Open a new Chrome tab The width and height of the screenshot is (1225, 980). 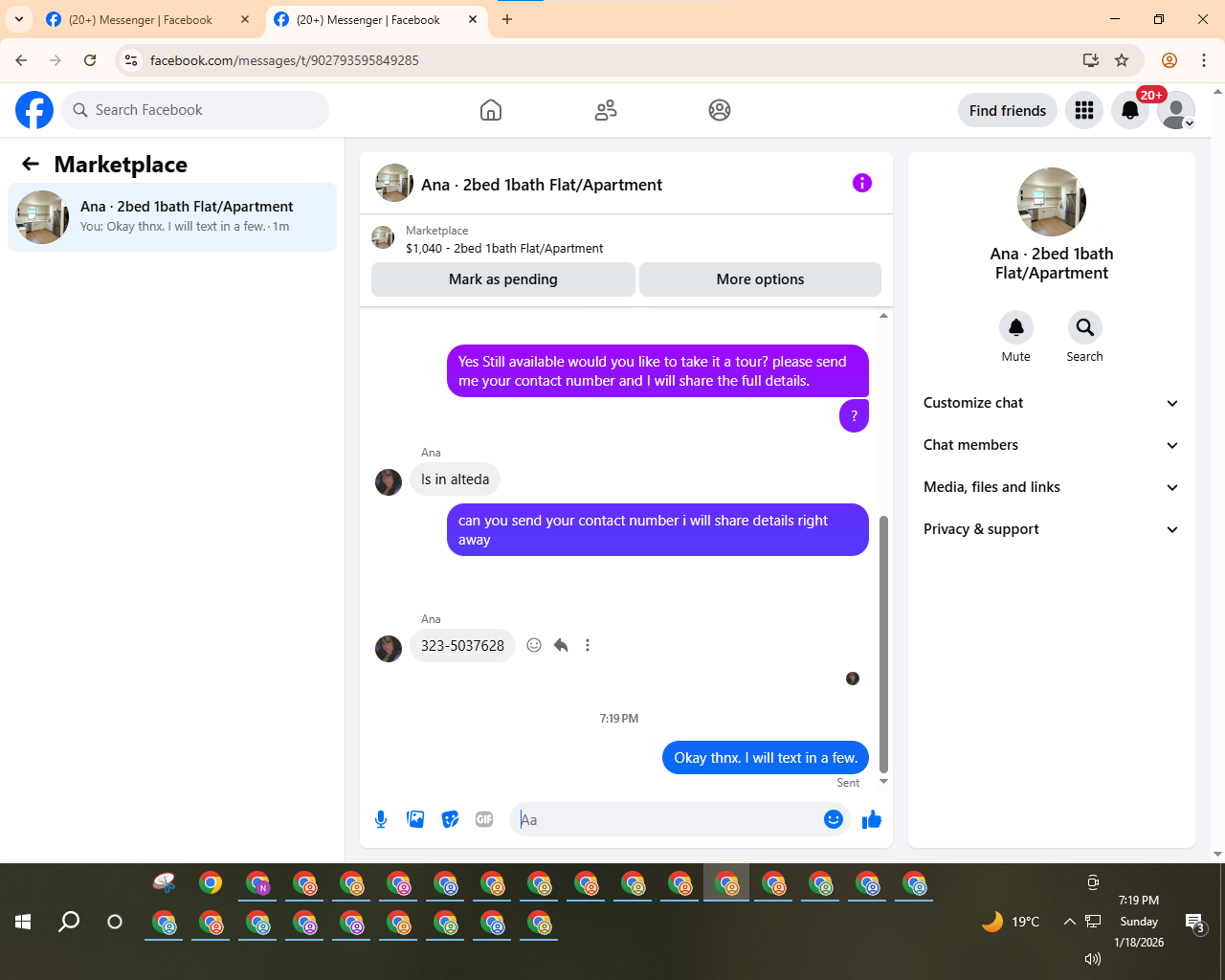pyautogui.click(x=507, y=19)
